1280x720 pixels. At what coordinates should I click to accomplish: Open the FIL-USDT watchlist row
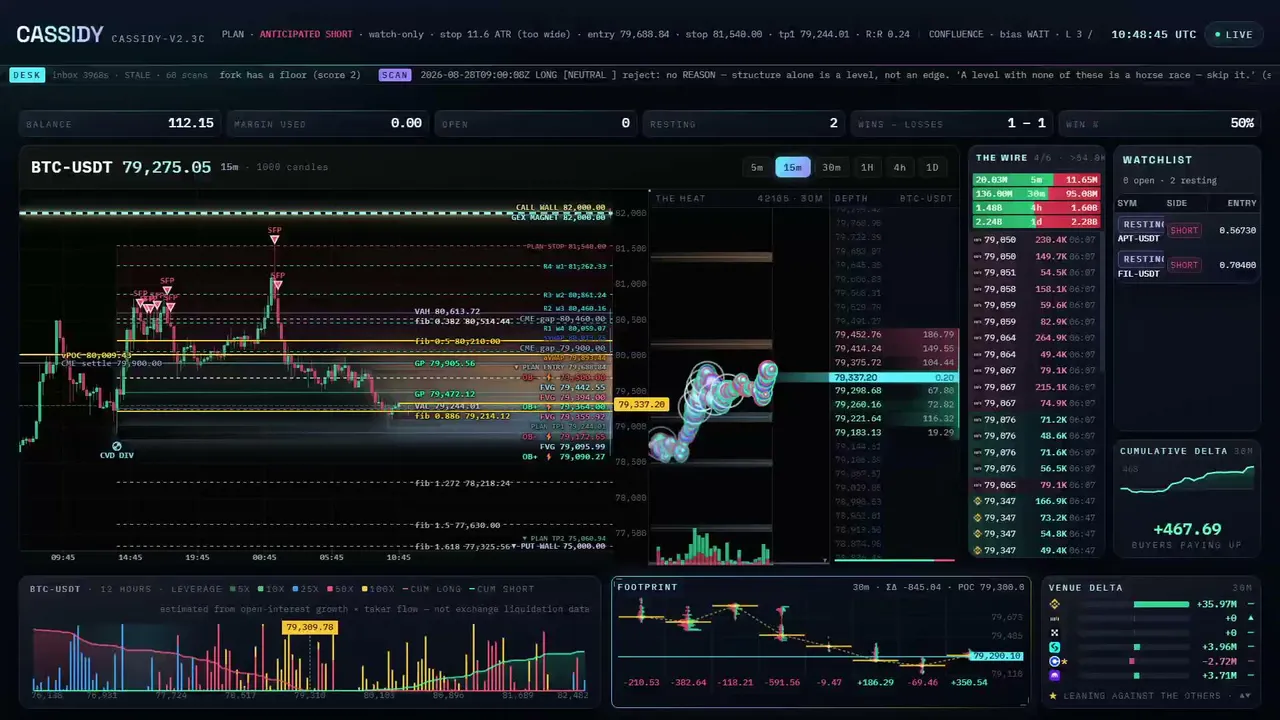point(1187,266)
